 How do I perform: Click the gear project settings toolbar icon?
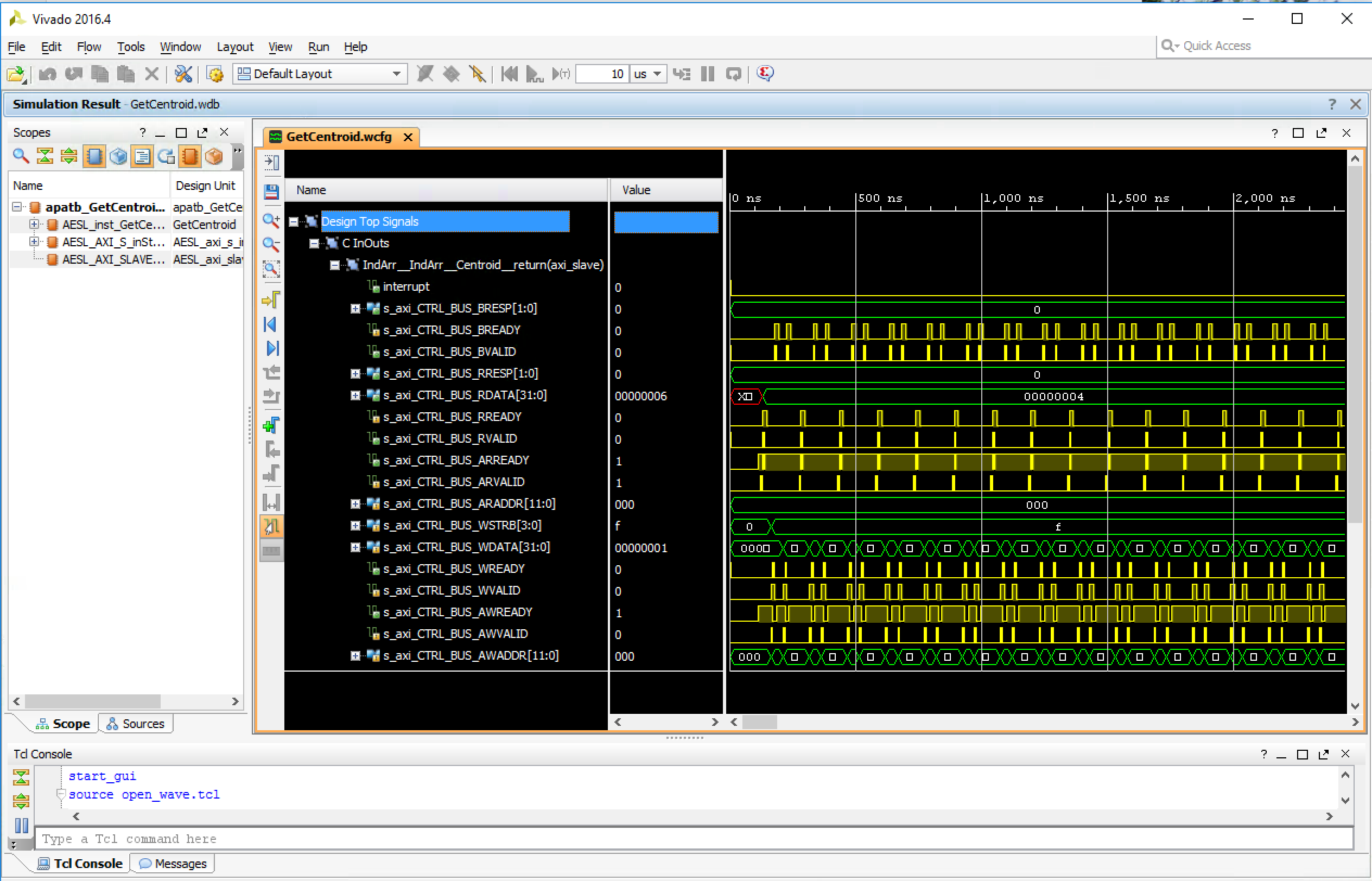click(215, 74)
